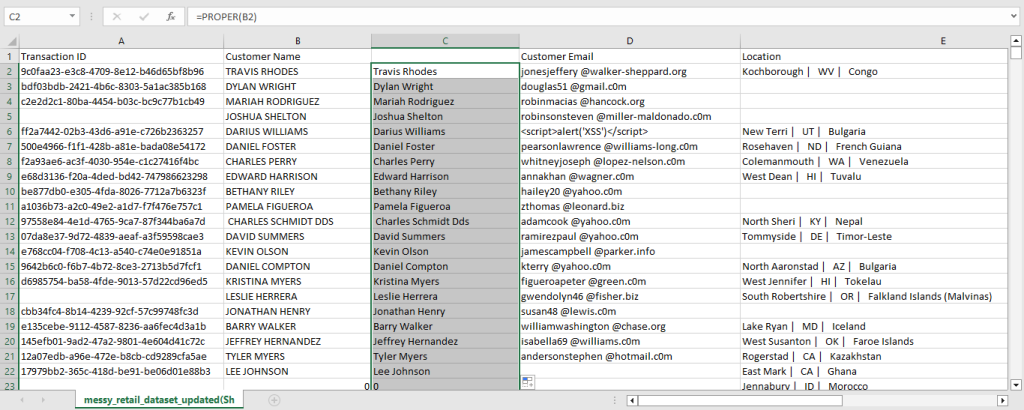The width and height of the screenshot is (1024, 410).
Task: Expand the formula bar with the chevron
Action: (1014, 17)
